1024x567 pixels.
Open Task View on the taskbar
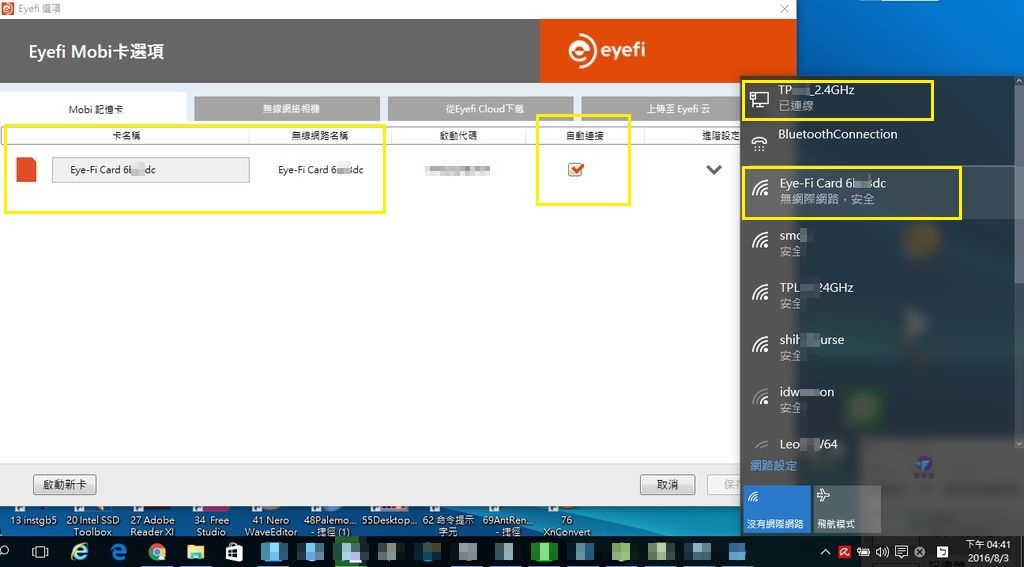click(40, 552)
